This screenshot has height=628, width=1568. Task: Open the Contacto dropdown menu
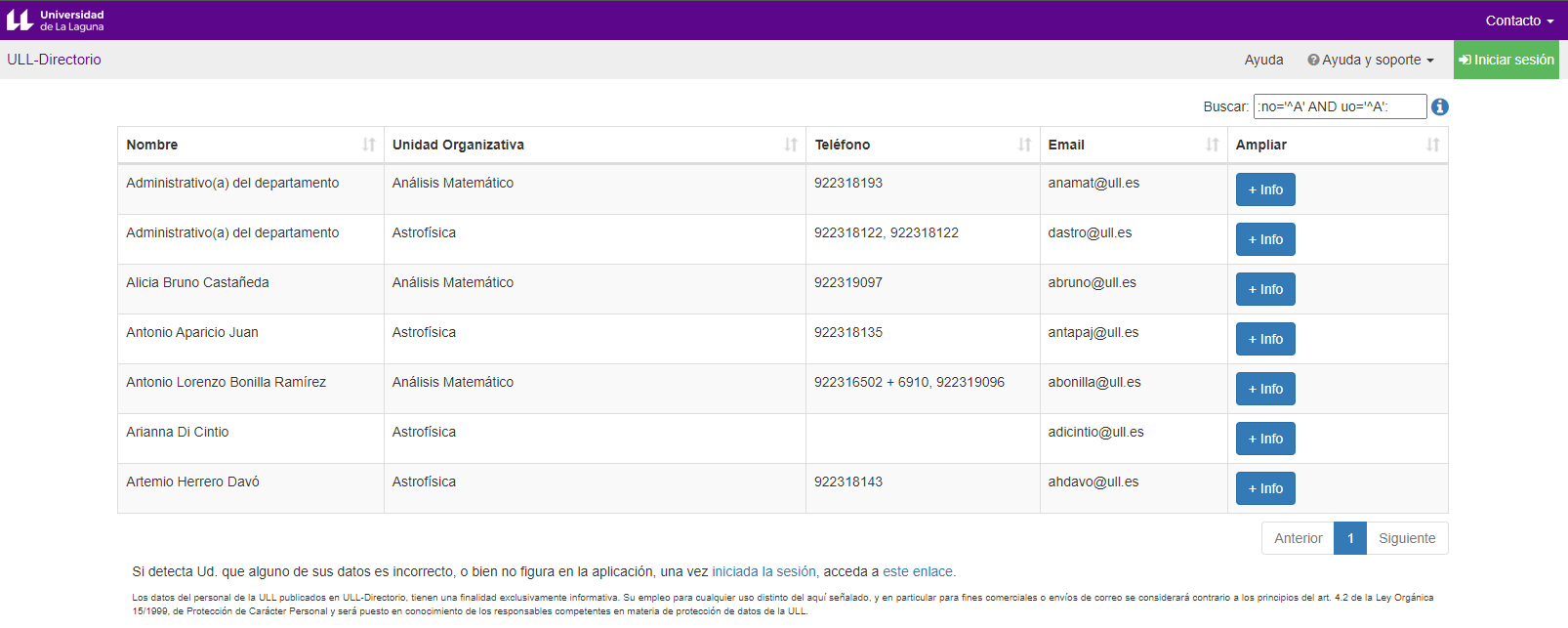1518,21
